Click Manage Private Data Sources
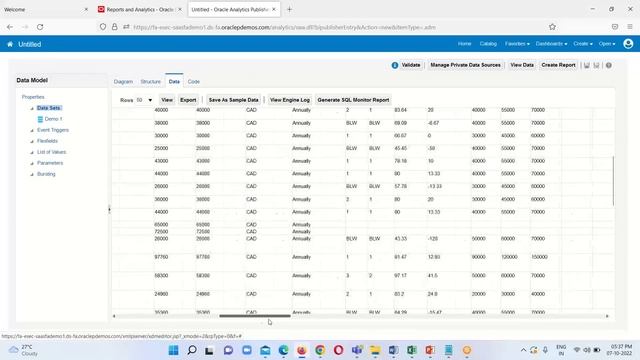This screenshot has height=360, width=640. (465, 65)
